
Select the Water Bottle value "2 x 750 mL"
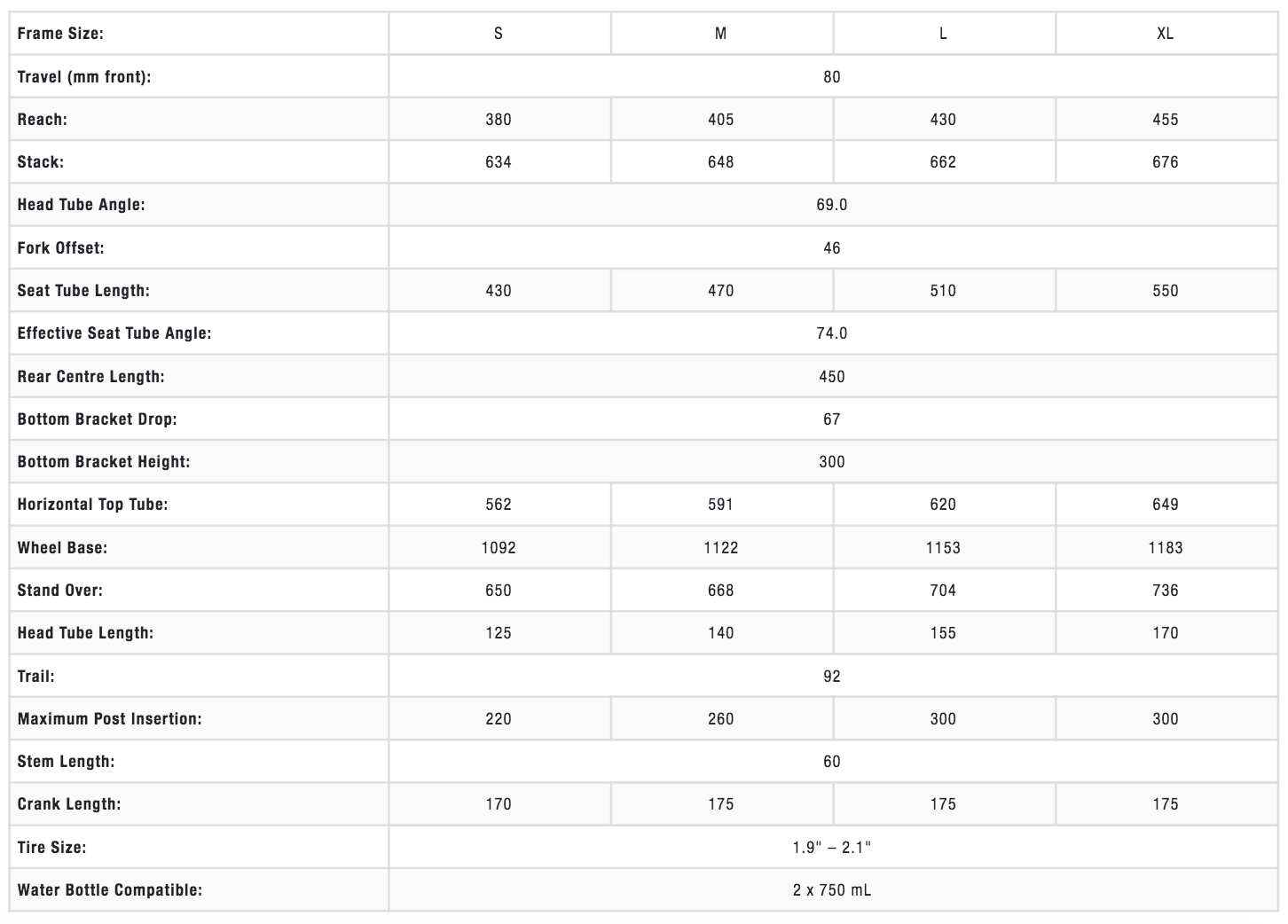[x=831, y=890]
